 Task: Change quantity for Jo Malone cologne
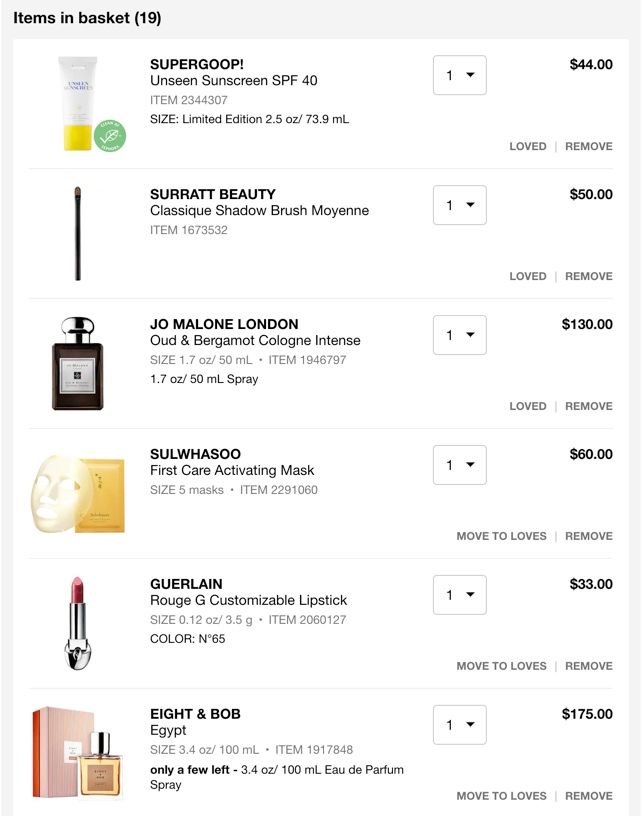tap(459, 334)
